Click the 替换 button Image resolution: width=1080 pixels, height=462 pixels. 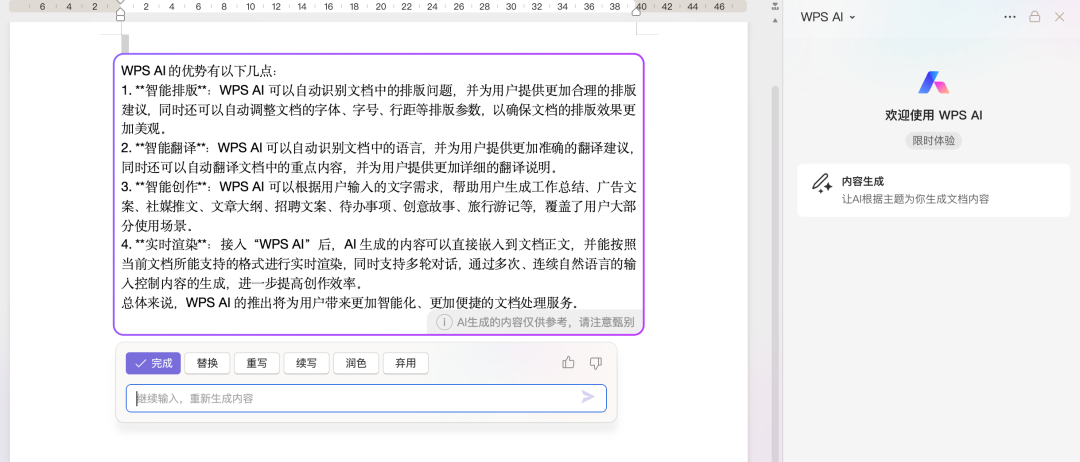tap(208, 363)
